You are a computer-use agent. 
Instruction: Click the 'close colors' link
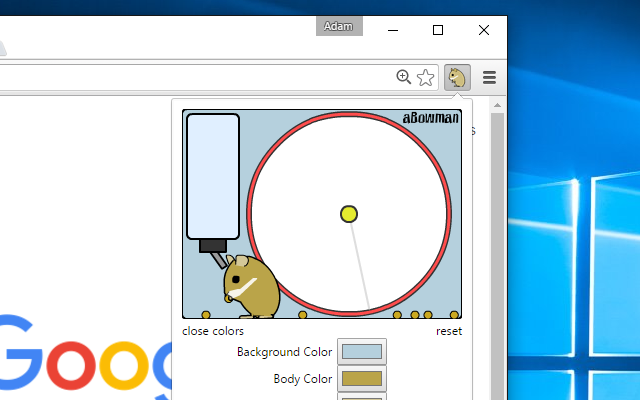[213, 331]
